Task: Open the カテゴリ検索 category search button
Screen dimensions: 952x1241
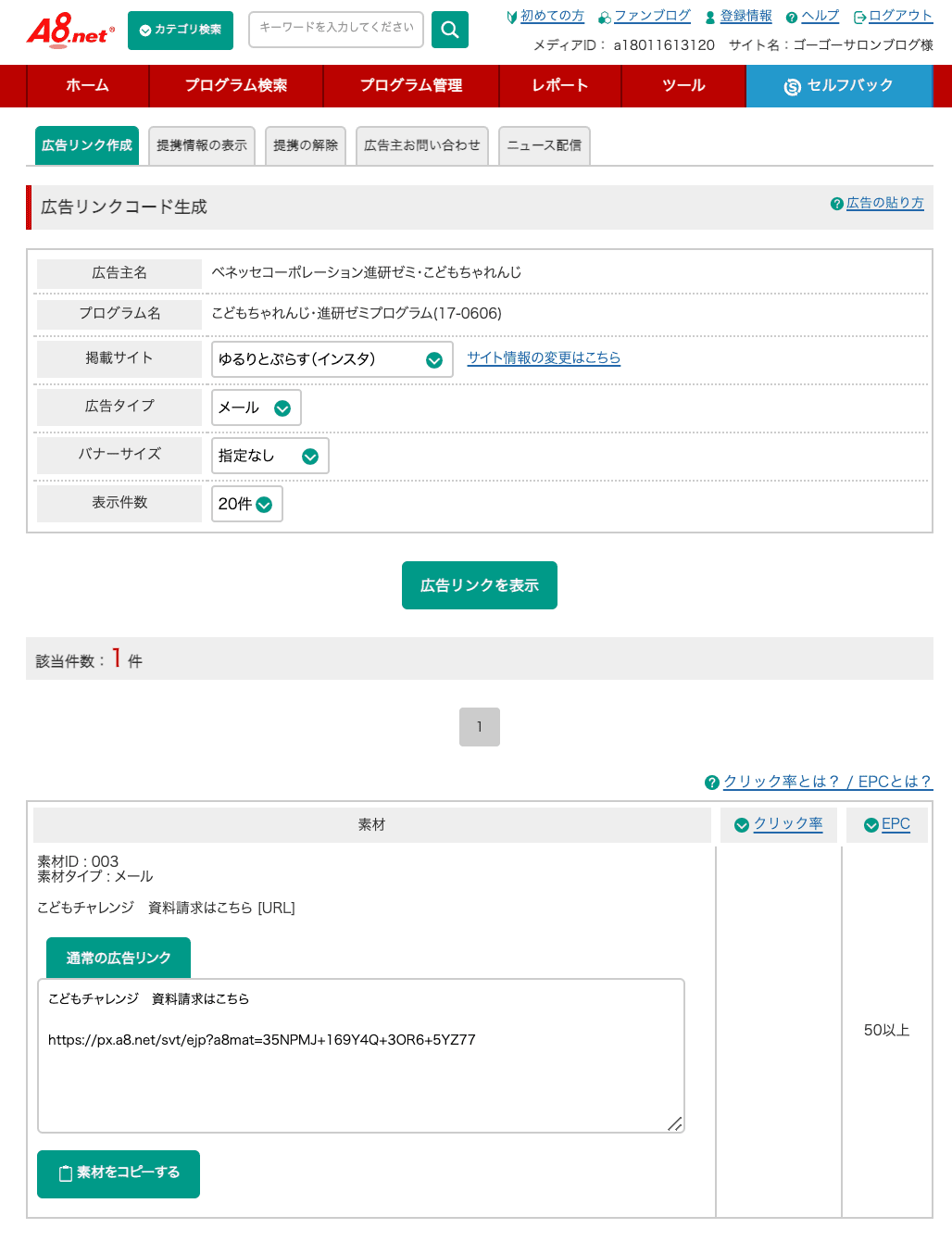Action: (x=181, y=30)
